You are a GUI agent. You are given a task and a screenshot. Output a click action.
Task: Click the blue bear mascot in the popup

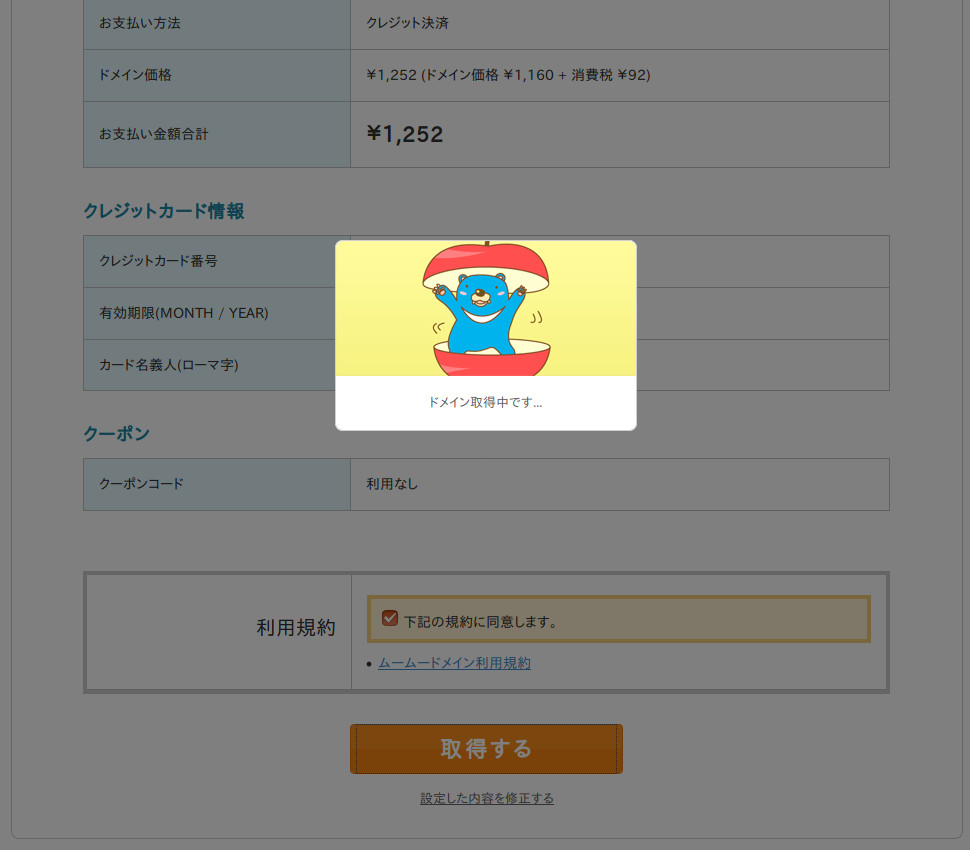pyautogui.click(x=481, y=314)
